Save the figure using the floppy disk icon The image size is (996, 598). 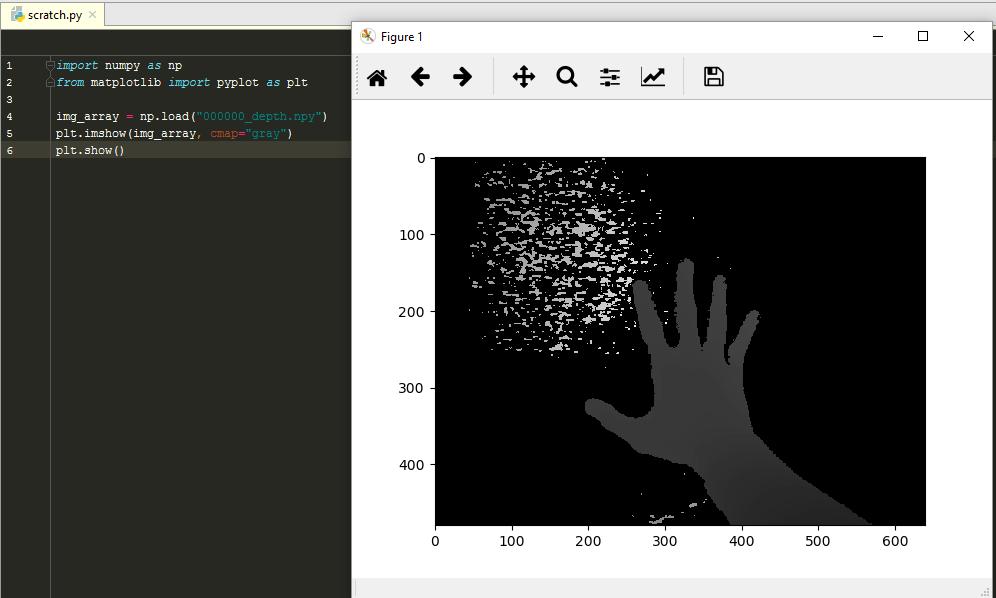(713, 77)
